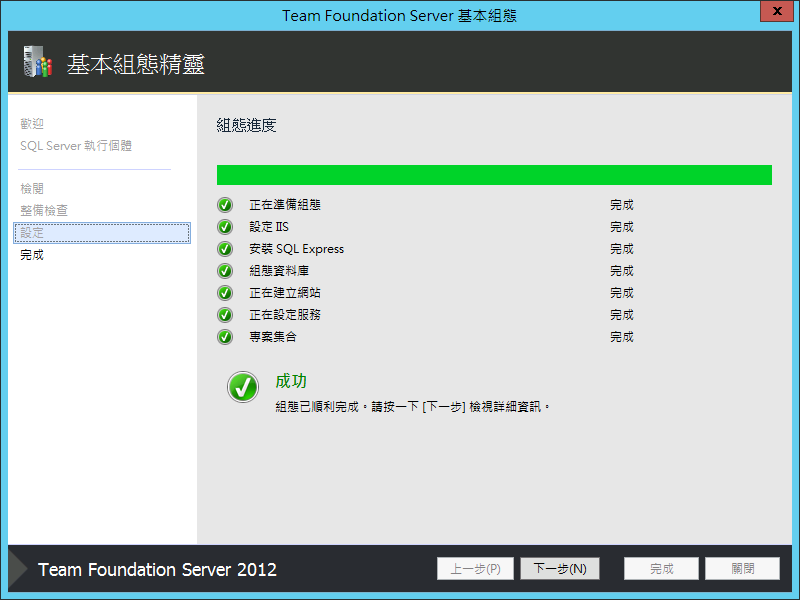Click the 安裝 SQL Express task label
This screenshot has width=800, height=600.
point(296,249)
